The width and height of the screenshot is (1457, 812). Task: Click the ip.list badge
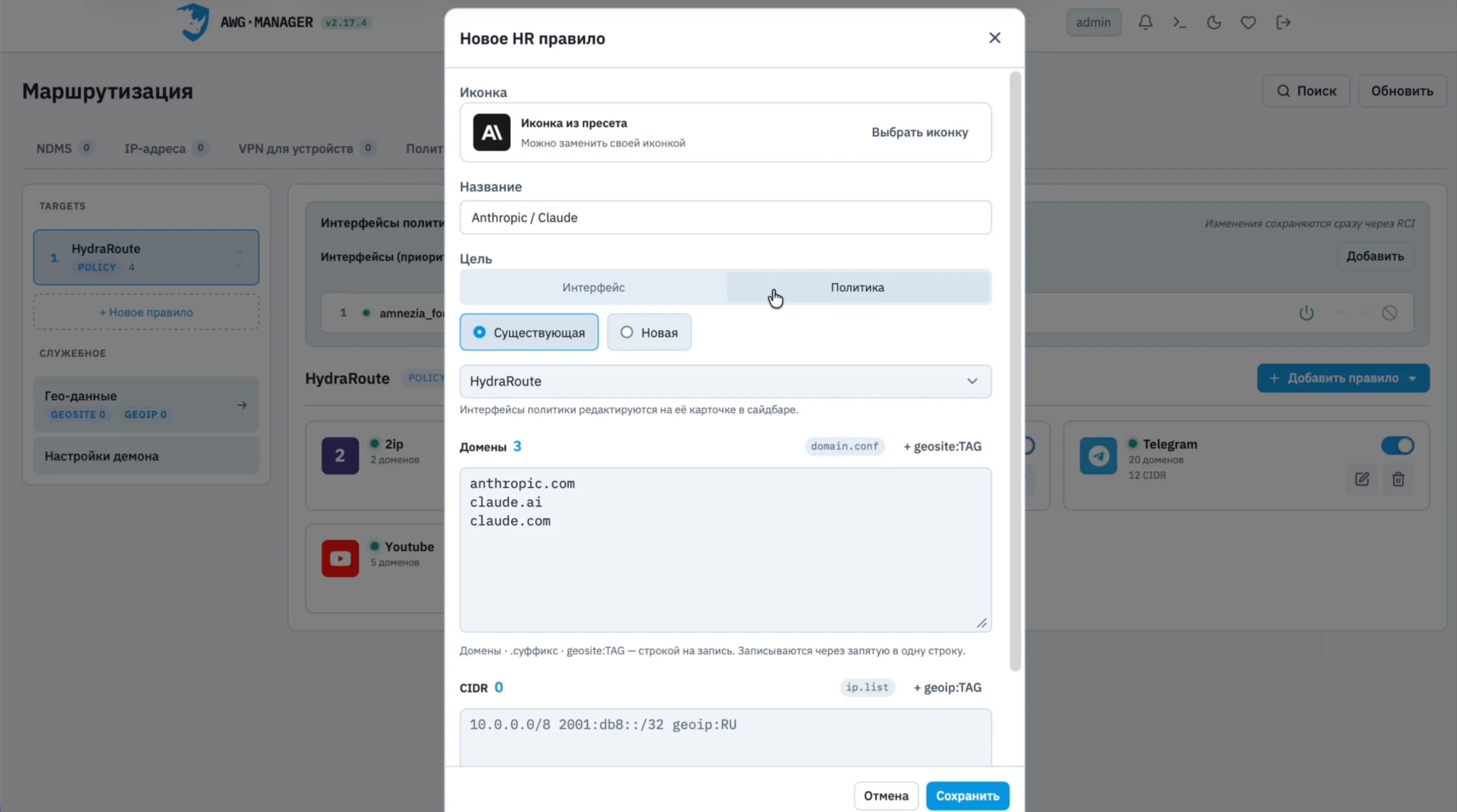click(x=867, y=688)
